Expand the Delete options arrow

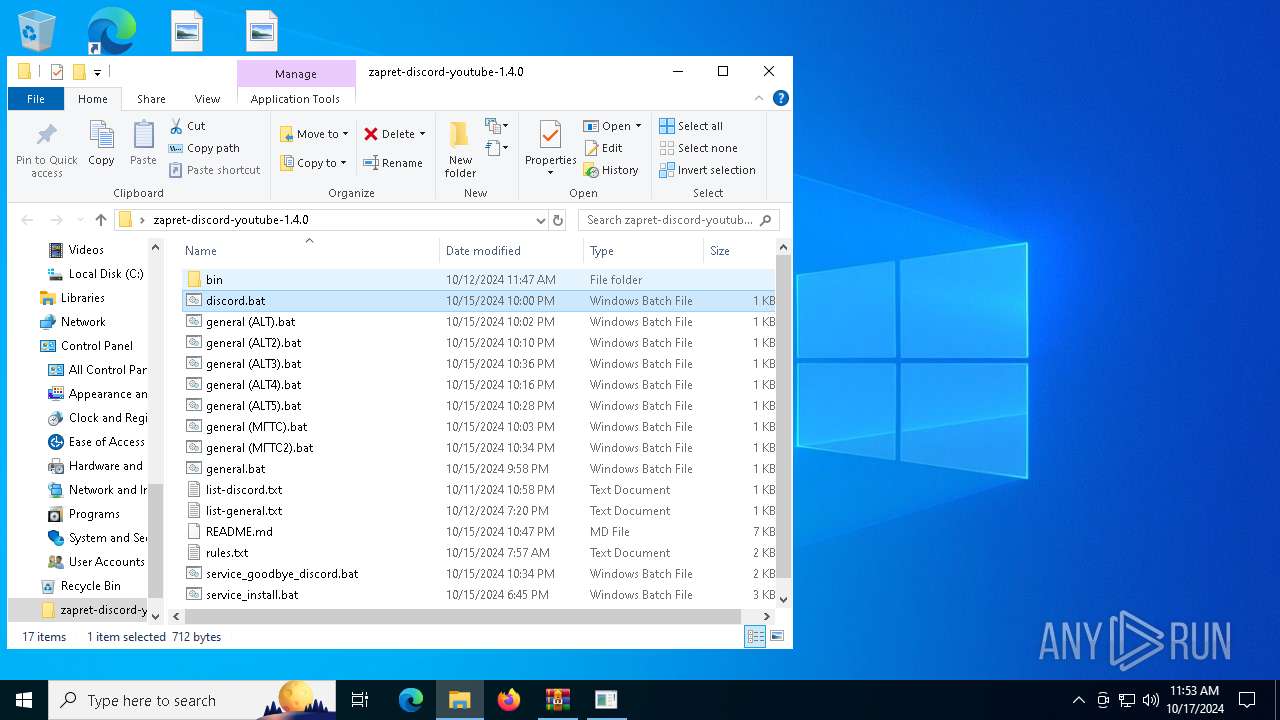422,134
